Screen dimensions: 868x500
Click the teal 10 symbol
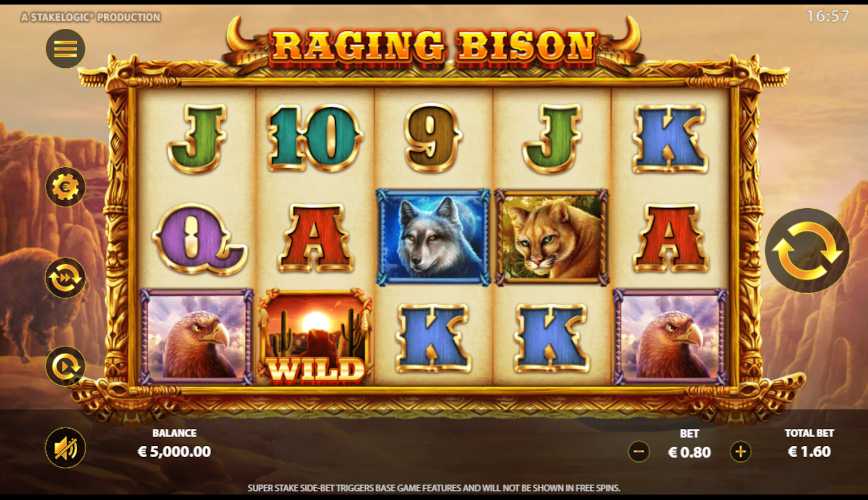314,137
